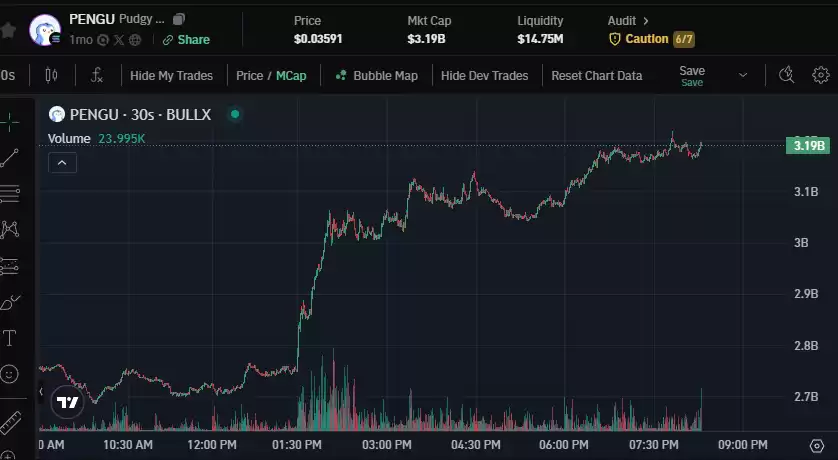Image resolution: width=838 pixels, height=460 pixels.
Task: Click the green live status dot
Action: pos(235,114)
